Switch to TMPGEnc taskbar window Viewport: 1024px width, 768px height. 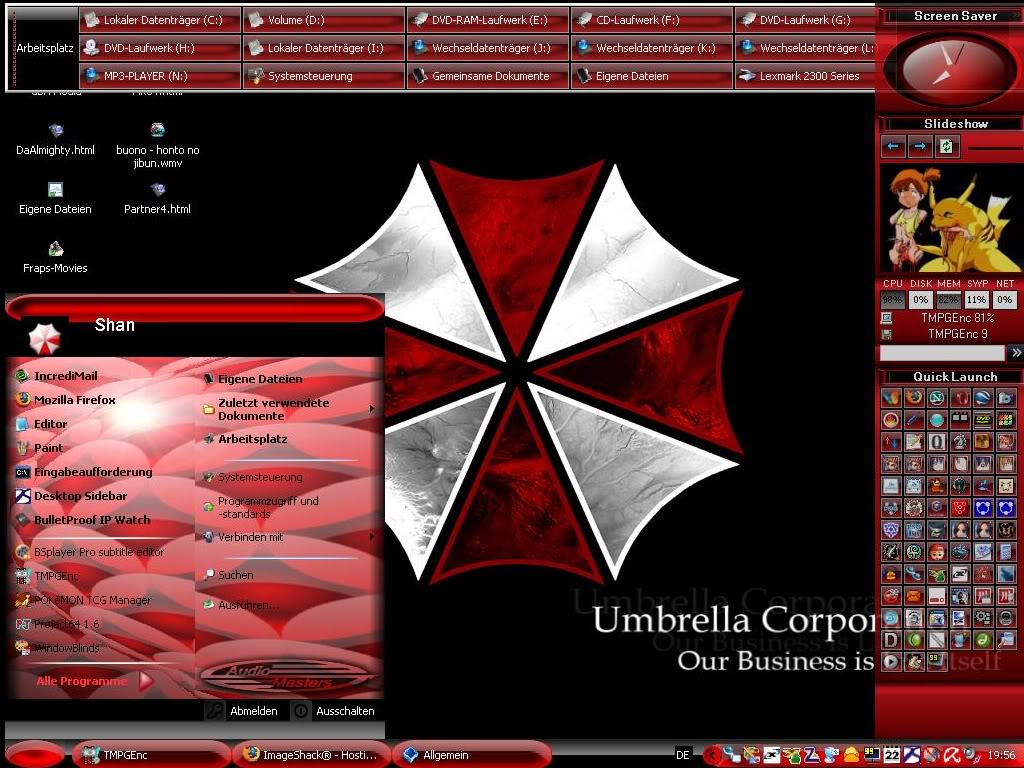150,755
